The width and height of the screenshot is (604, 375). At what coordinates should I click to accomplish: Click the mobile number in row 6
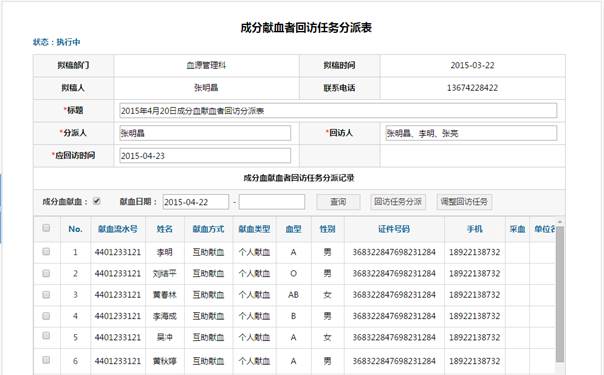(475, 361)
